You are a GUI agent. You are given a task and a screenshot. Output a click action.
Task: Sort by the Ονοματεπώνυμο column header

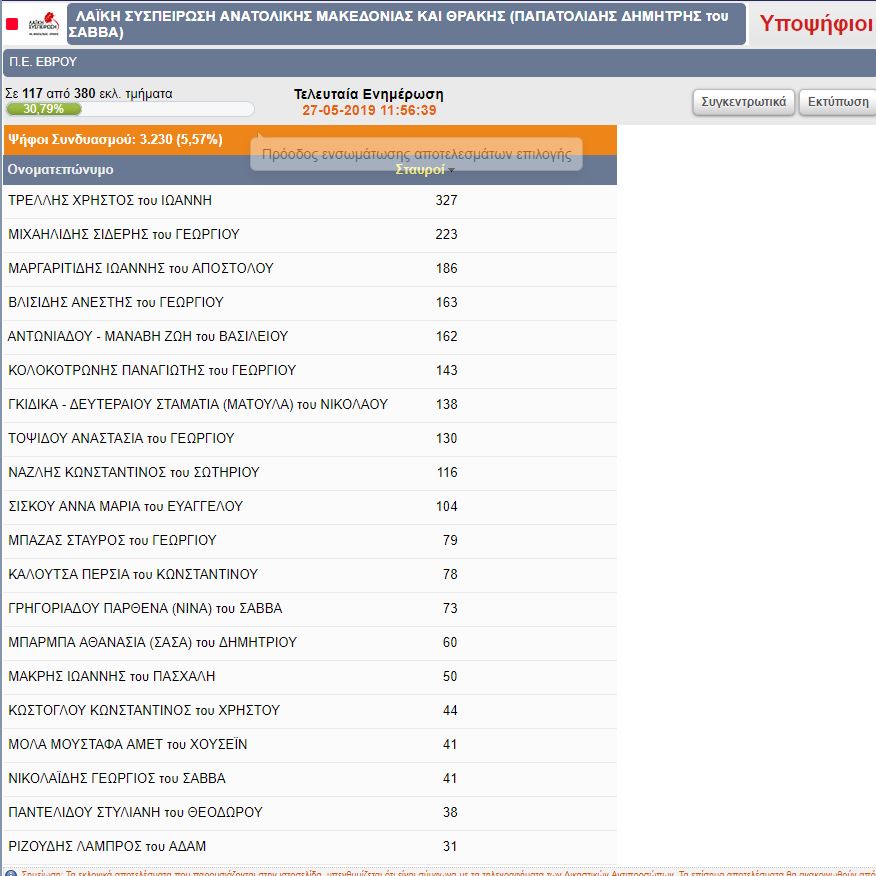coord(61,170)
